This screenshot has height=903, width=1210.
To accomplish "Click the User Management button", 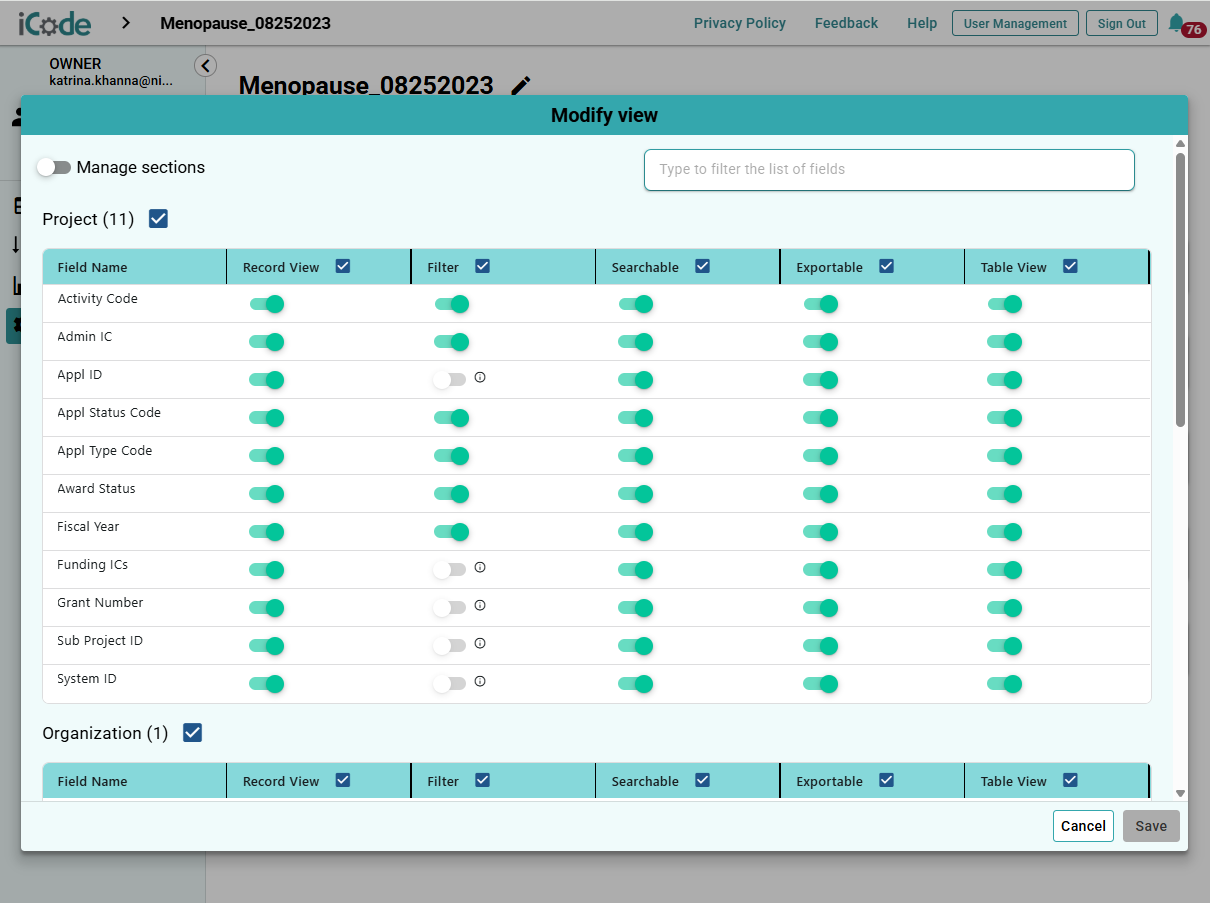I will point(1015,23).
